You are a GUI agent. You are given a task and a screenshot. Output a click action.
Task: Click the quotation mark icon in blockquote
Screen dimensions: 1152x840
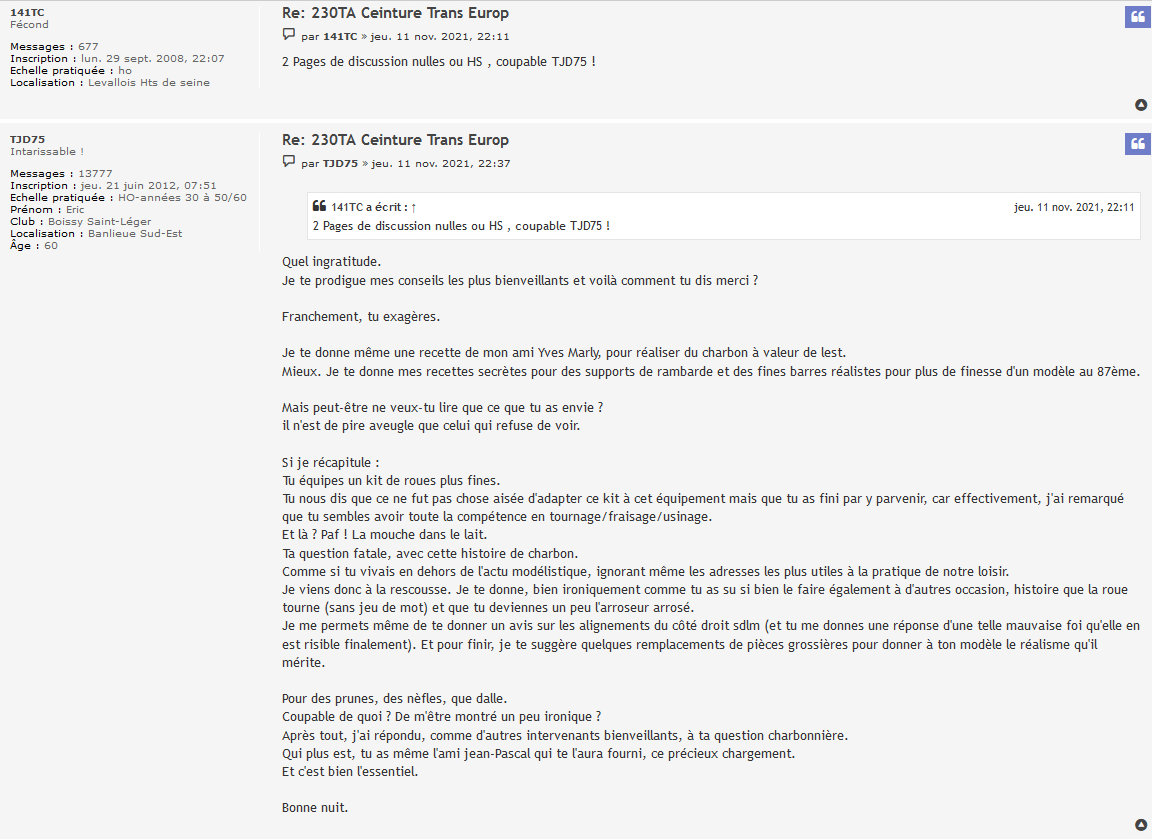click(319, 207)
